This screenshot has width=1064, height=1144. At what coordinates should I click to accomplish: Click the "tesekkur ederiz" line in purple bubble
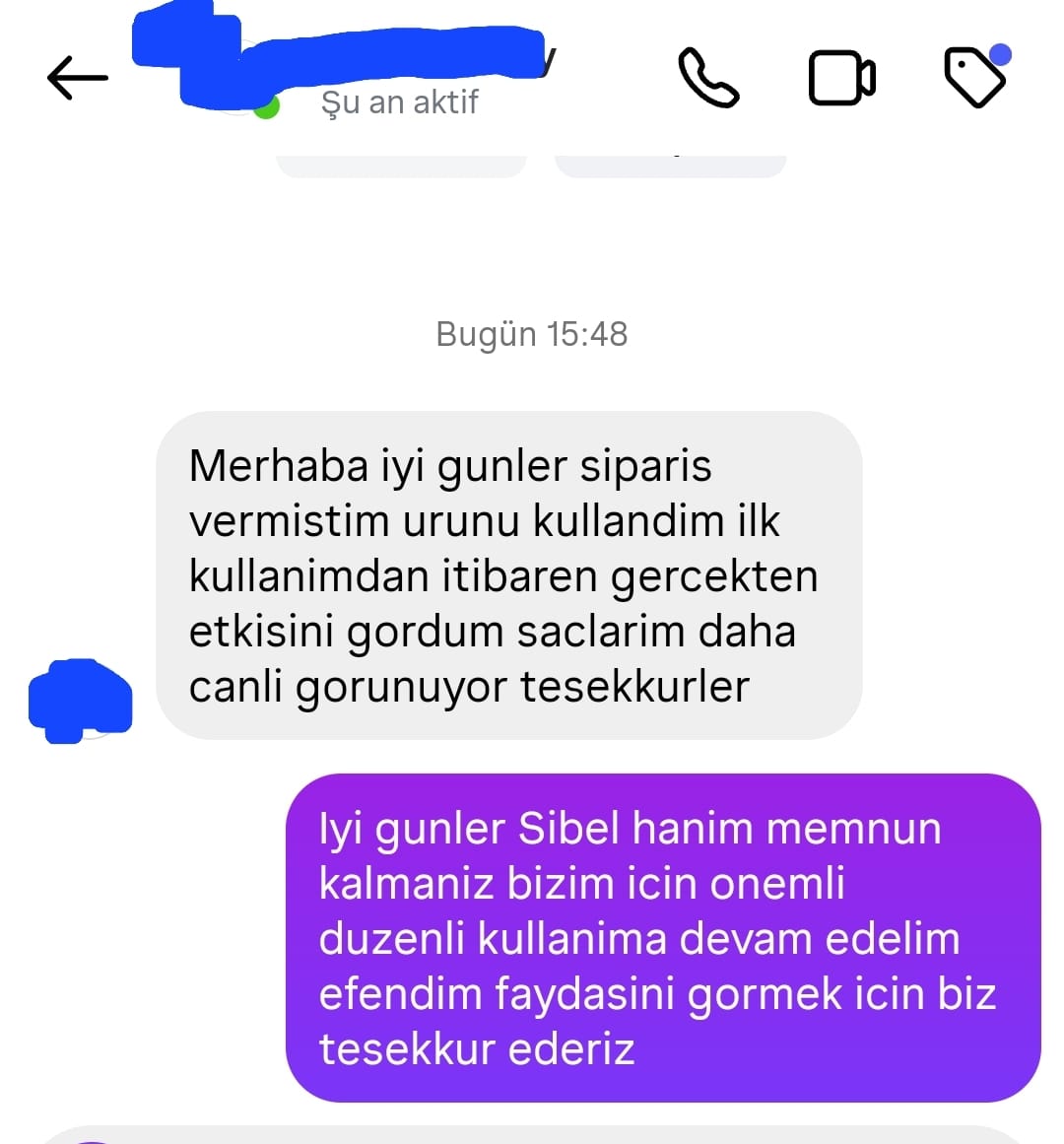[x=477, y=1049]
